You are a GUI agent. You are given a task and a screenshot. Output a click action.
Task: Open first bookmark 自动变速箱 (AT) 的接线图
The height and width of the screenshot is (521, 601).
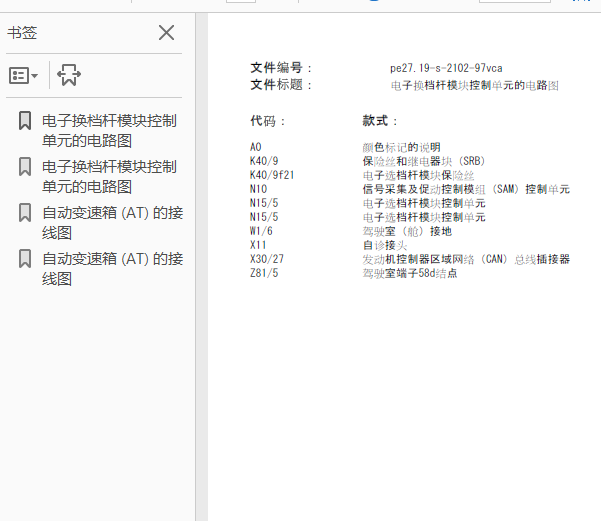click(x=112, y=223)
